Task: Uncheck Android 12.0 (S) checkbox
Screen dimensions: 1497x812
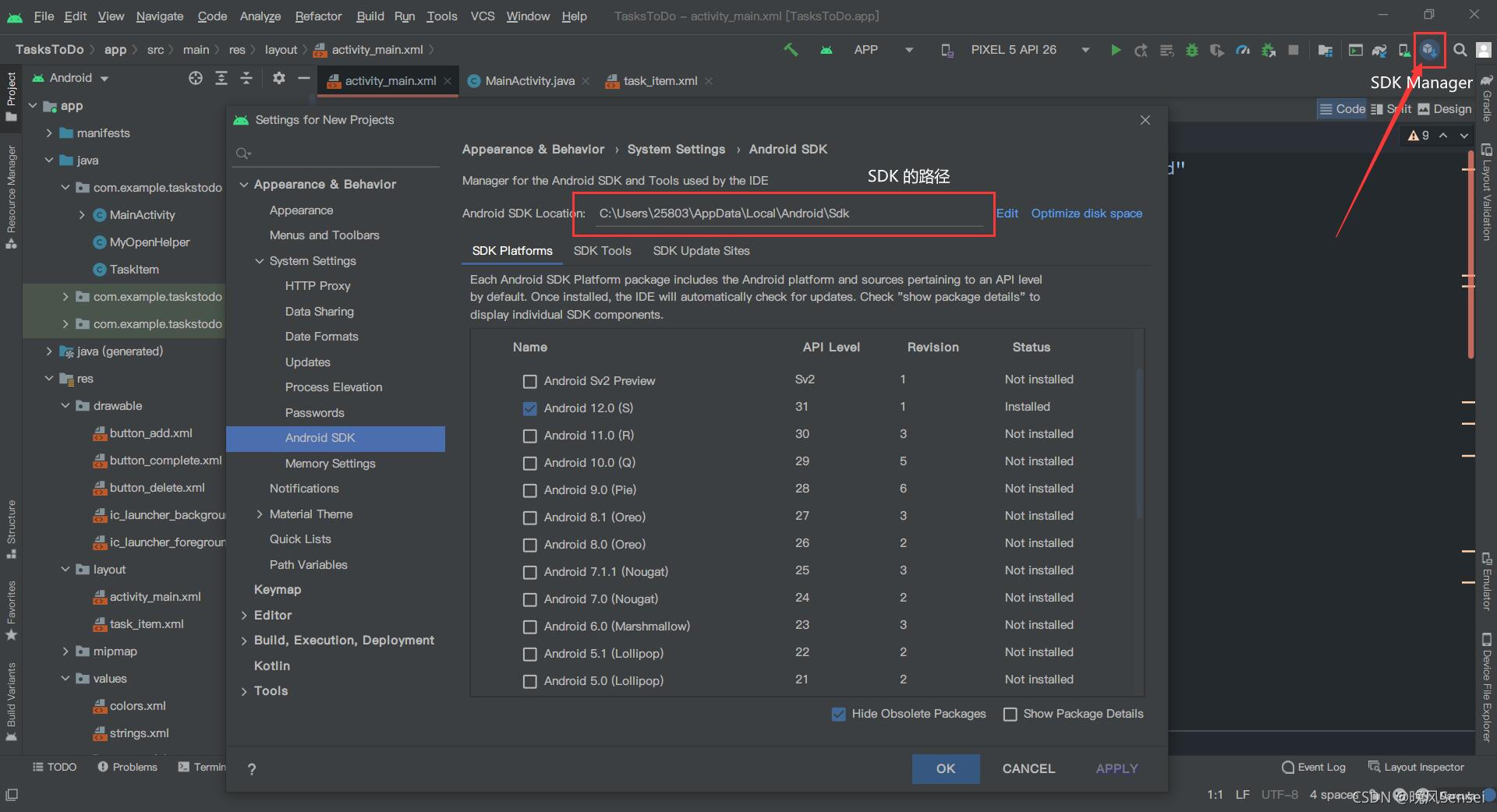Action: tap(530, 409)
